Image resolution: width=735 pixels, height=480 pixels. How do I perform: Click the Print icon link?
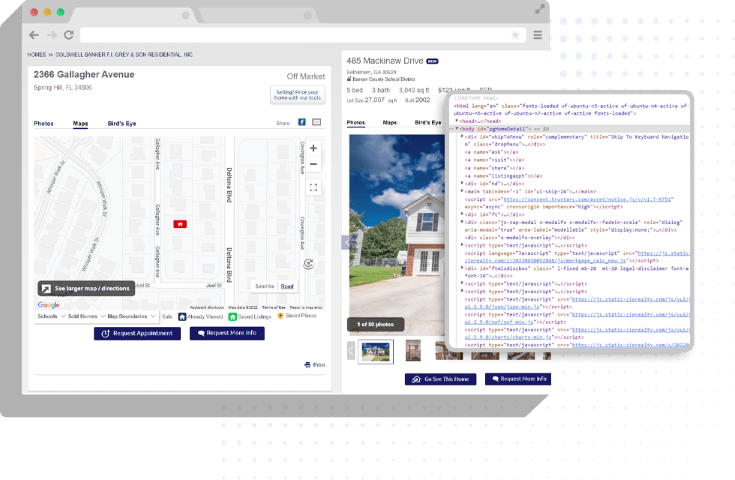(x=315, y=365)
